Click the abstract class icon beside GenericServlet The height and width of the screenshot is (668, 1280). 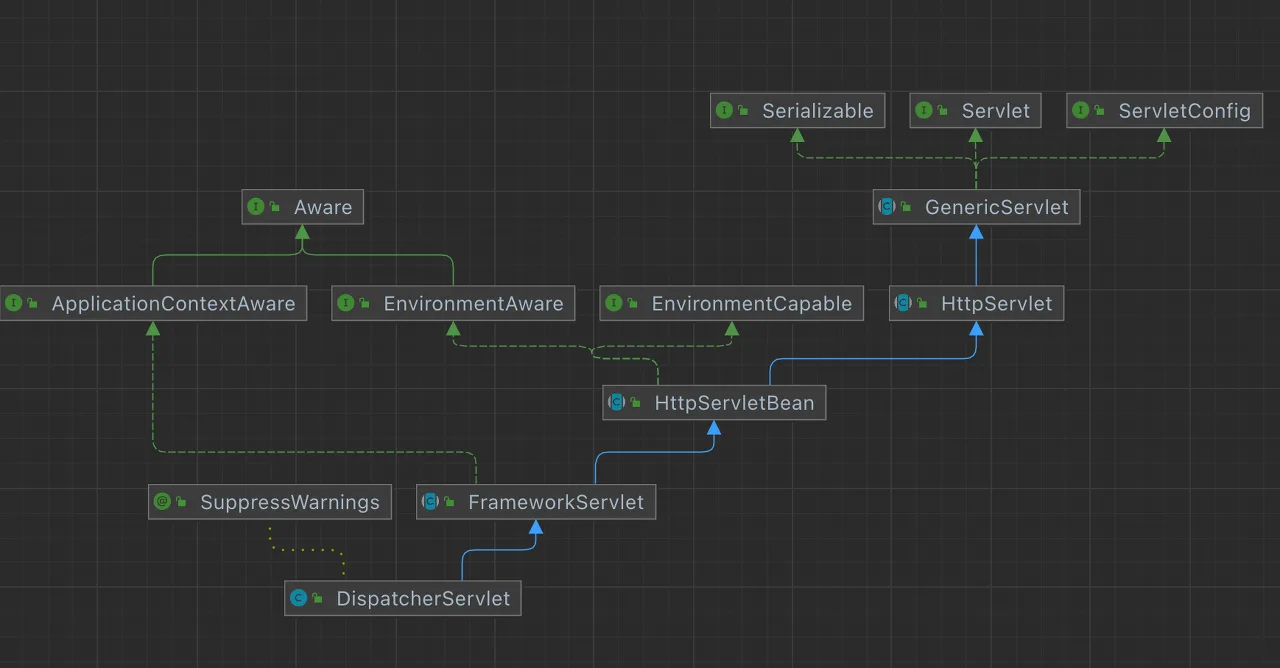tap(887, 207)
